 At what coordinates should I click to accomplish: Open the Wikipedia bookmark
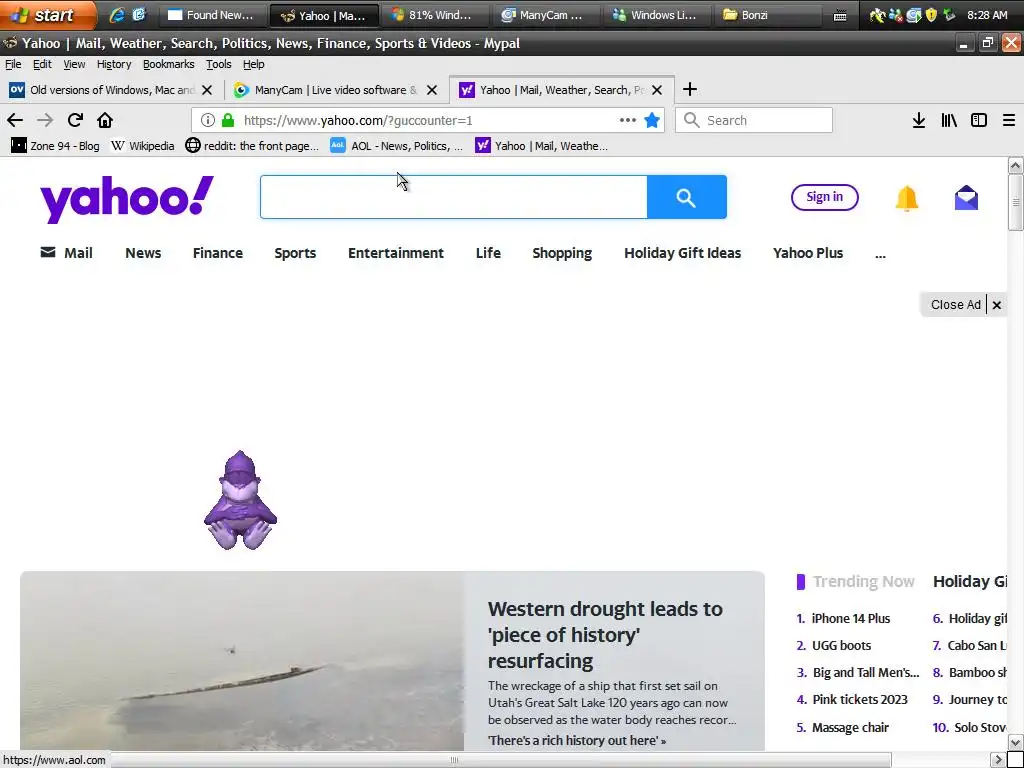pyautogui.click(x=142, y=146)
